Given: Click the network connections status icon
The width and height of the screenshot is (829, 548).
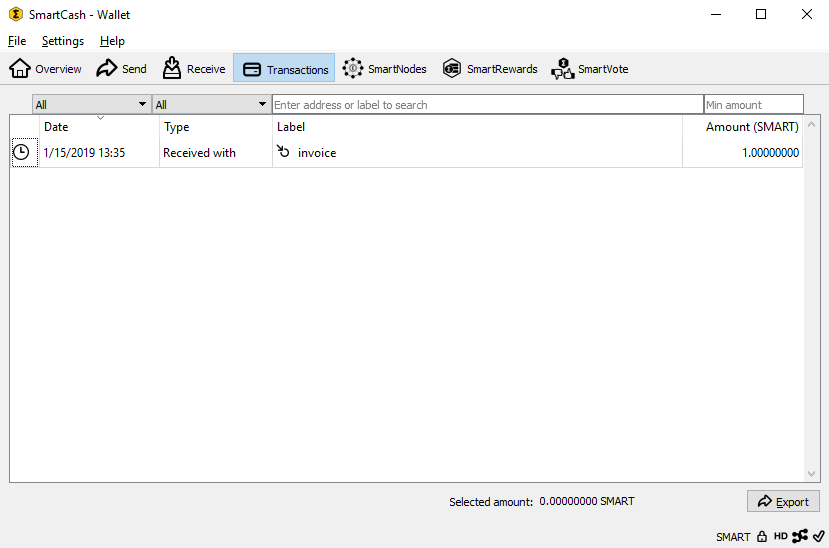Looking at the screenshot, I should click(x=799, y=536).
